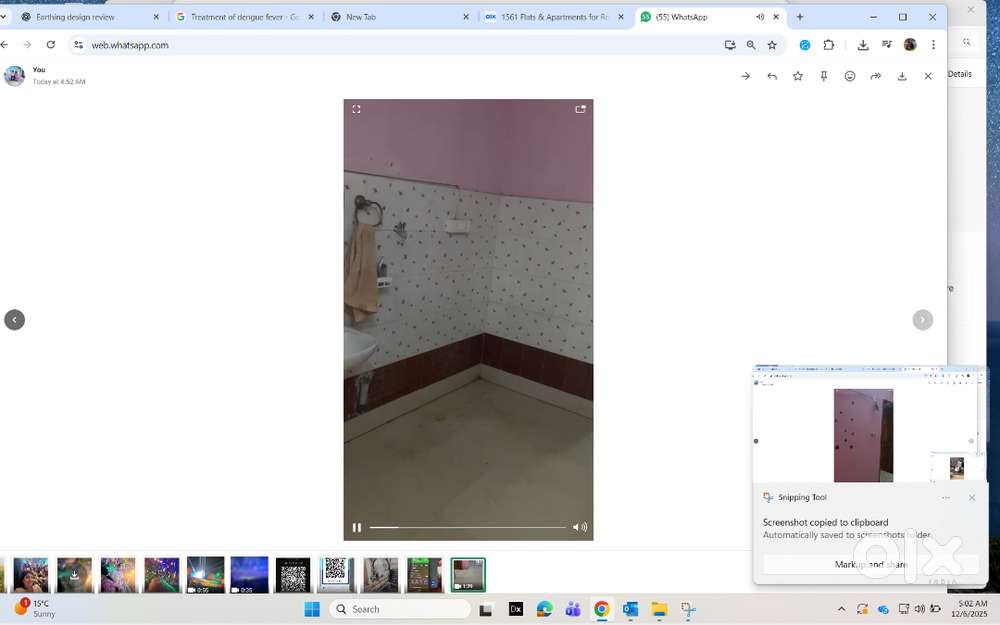Viewport: 1000px width, 625px height.
Task: Close the WhatsApp media viewer
Action: pyautogui.click(x=928, y=76)
